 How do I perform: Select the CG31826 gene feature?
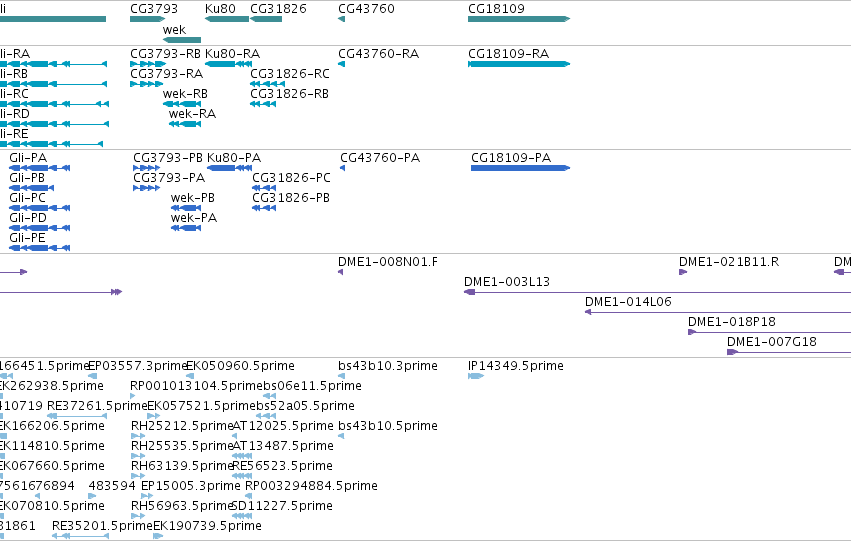(x=266, y=19)
